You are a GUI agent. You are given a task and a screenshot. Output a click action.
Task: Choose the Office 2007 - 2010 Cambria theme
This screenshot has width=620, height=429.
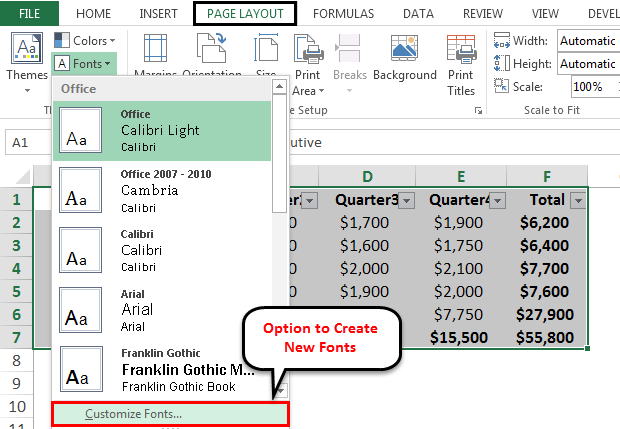[x=162, y=190]
